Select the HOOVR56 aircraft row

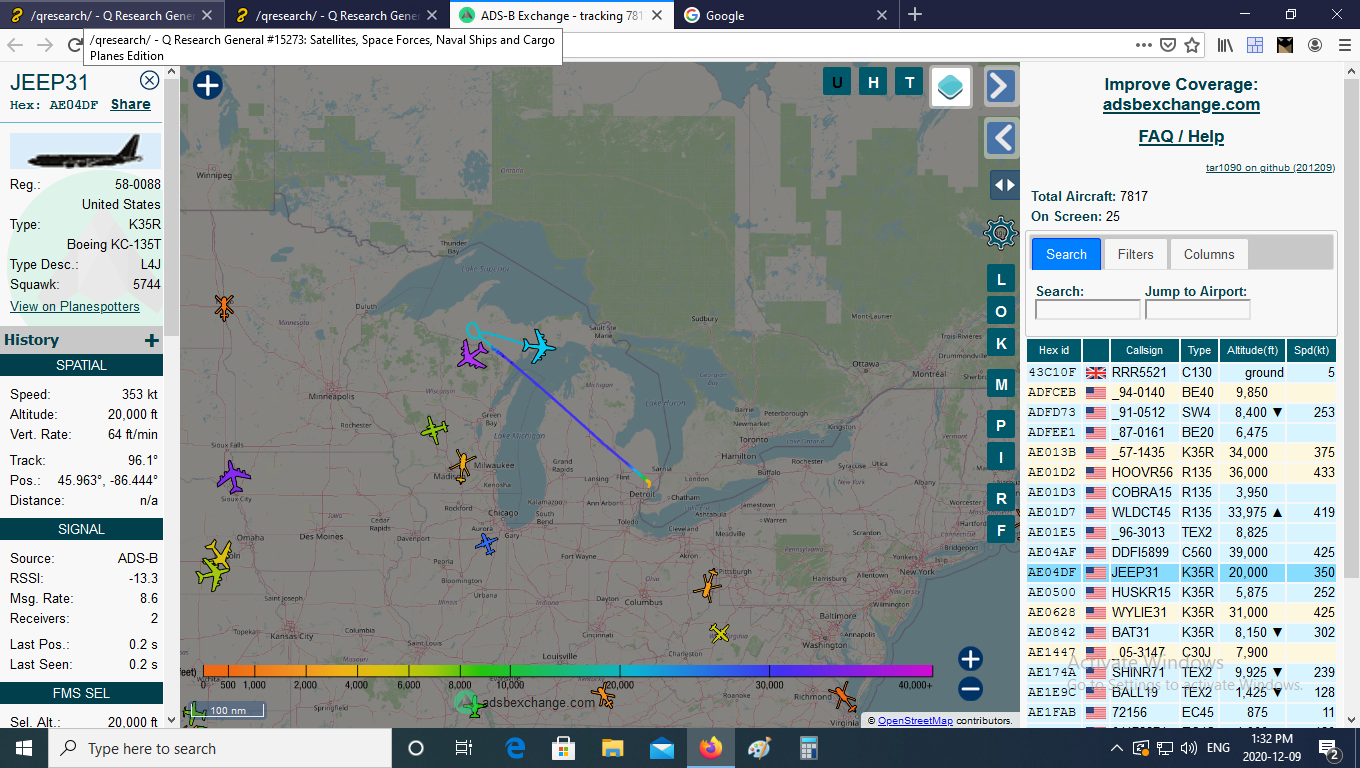[1182, 472]
